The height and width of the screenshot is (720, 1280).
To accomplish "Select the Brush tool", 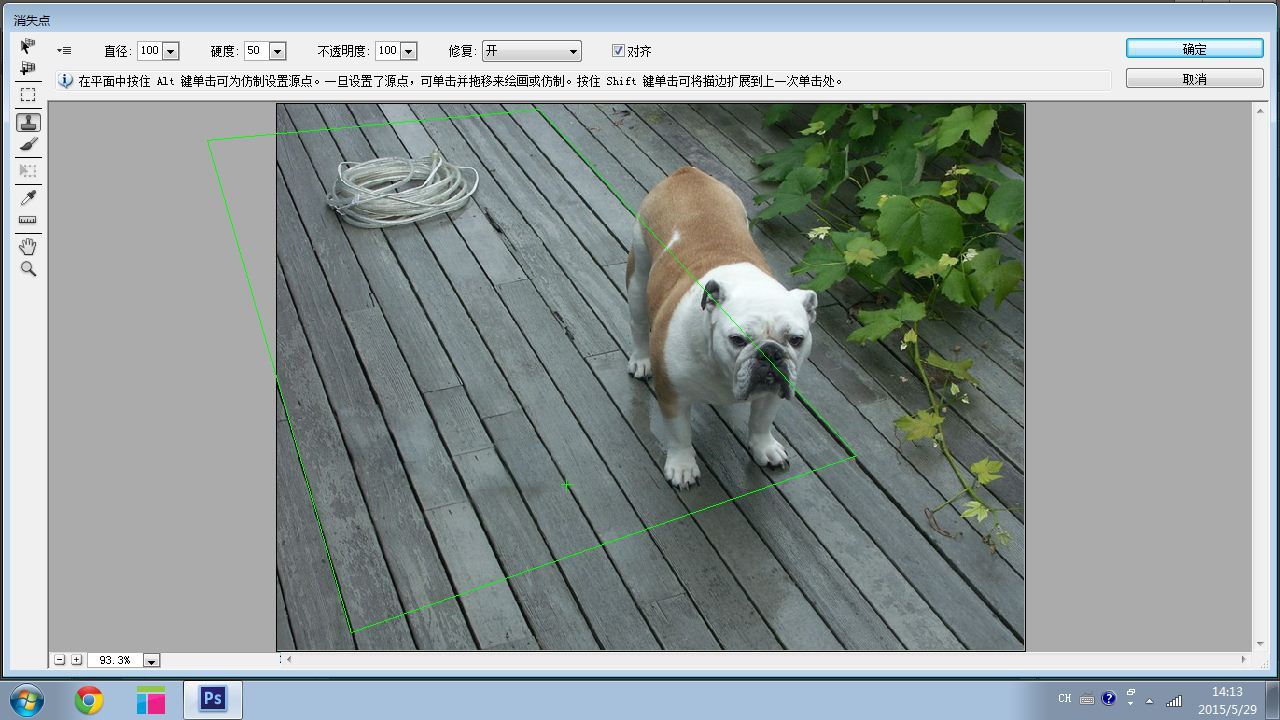I will tap(28, 145).
